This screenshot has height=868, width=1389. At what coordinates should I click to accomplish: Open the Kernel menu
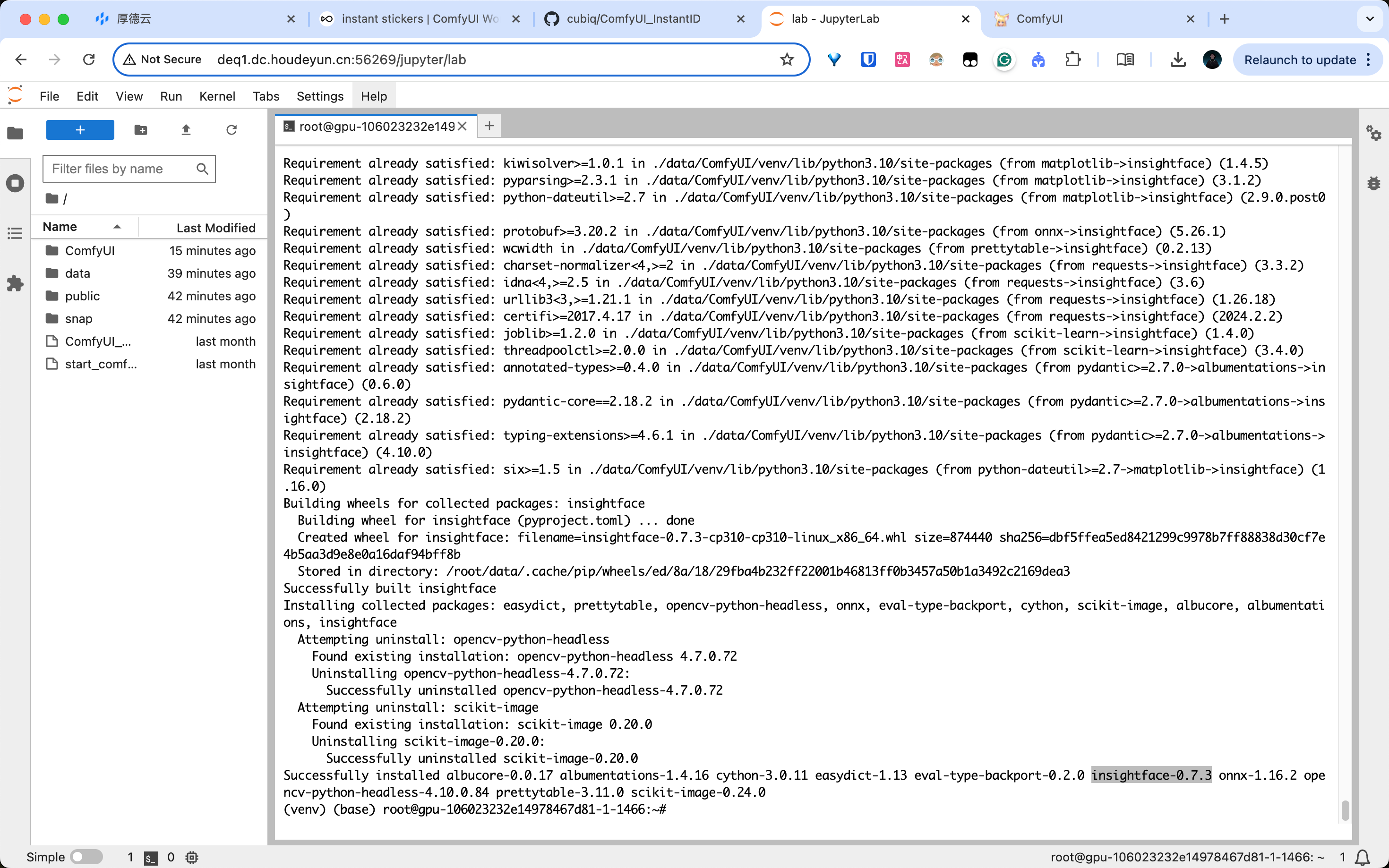click(x=217, y=96)
